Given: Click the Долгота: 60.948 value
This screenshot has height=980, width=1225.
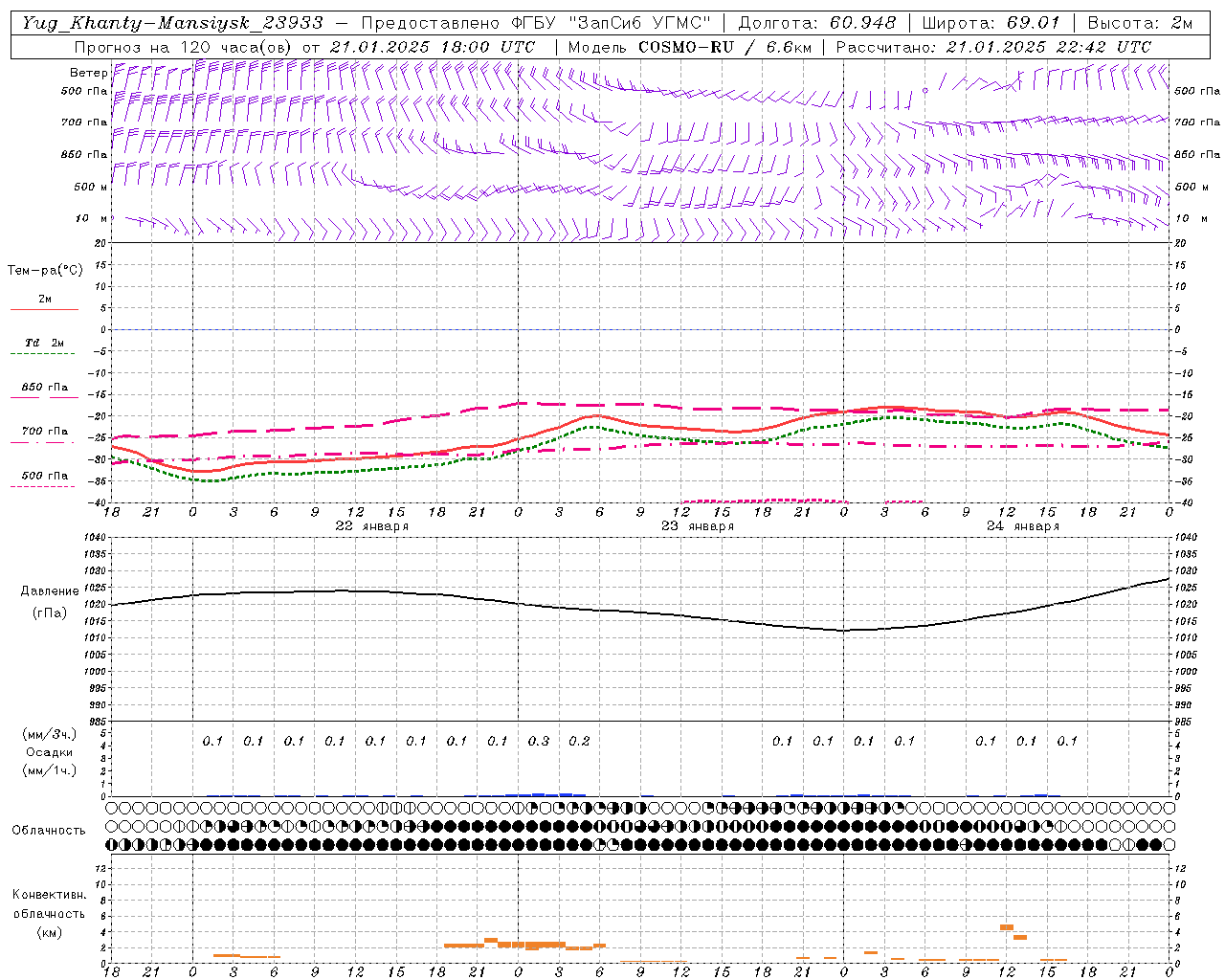Looking at the screenshot, I should coord(817,23).
